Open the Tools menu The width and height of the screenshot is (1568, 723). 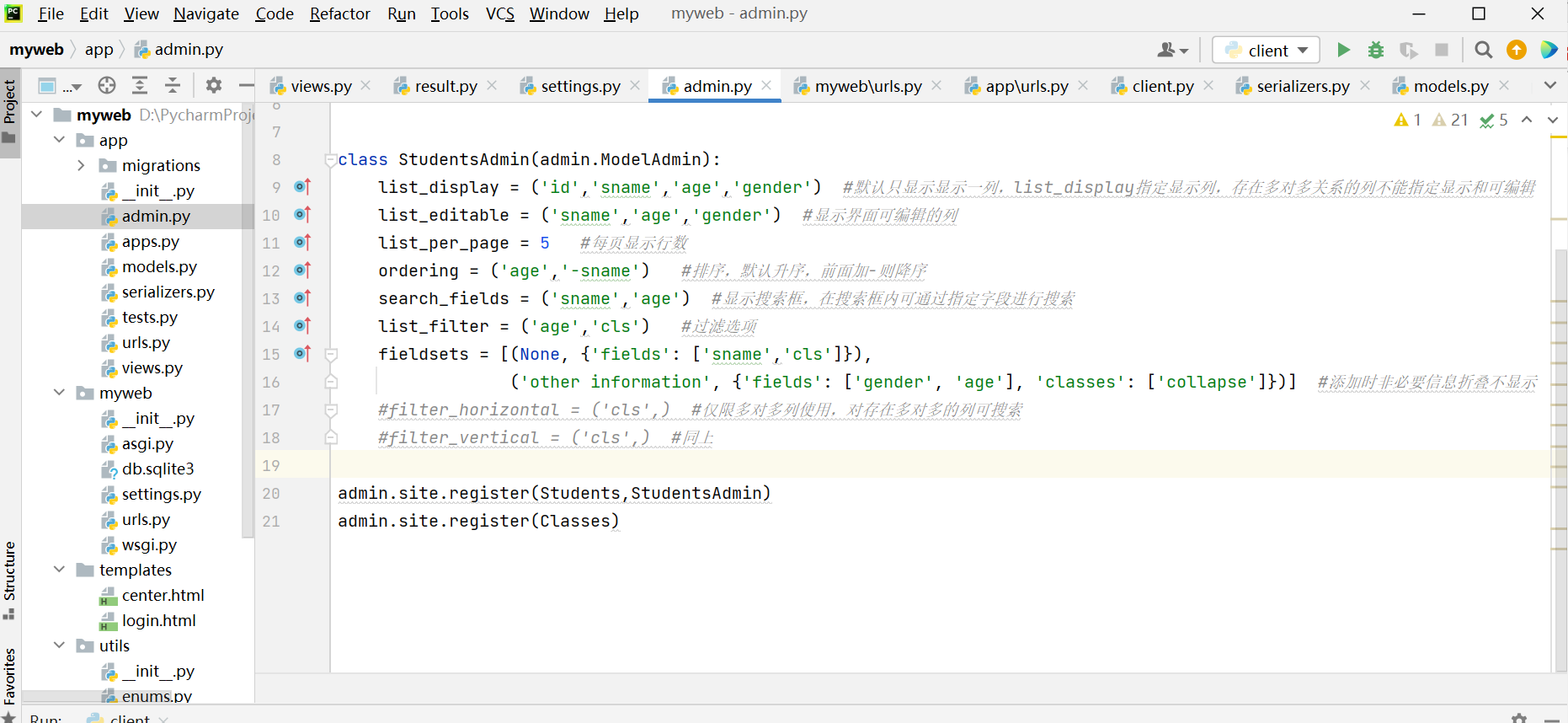point(450,13)
